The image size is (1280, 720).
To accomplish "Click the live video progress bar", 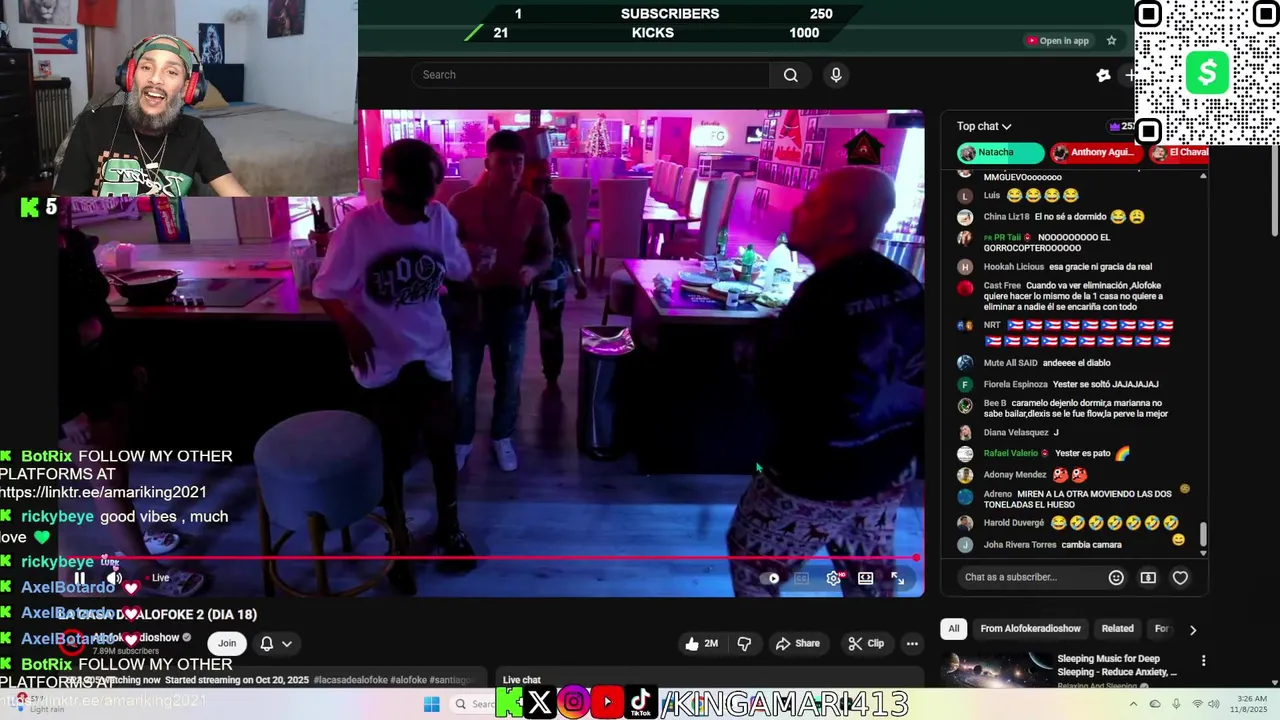I will pos(490,558).
